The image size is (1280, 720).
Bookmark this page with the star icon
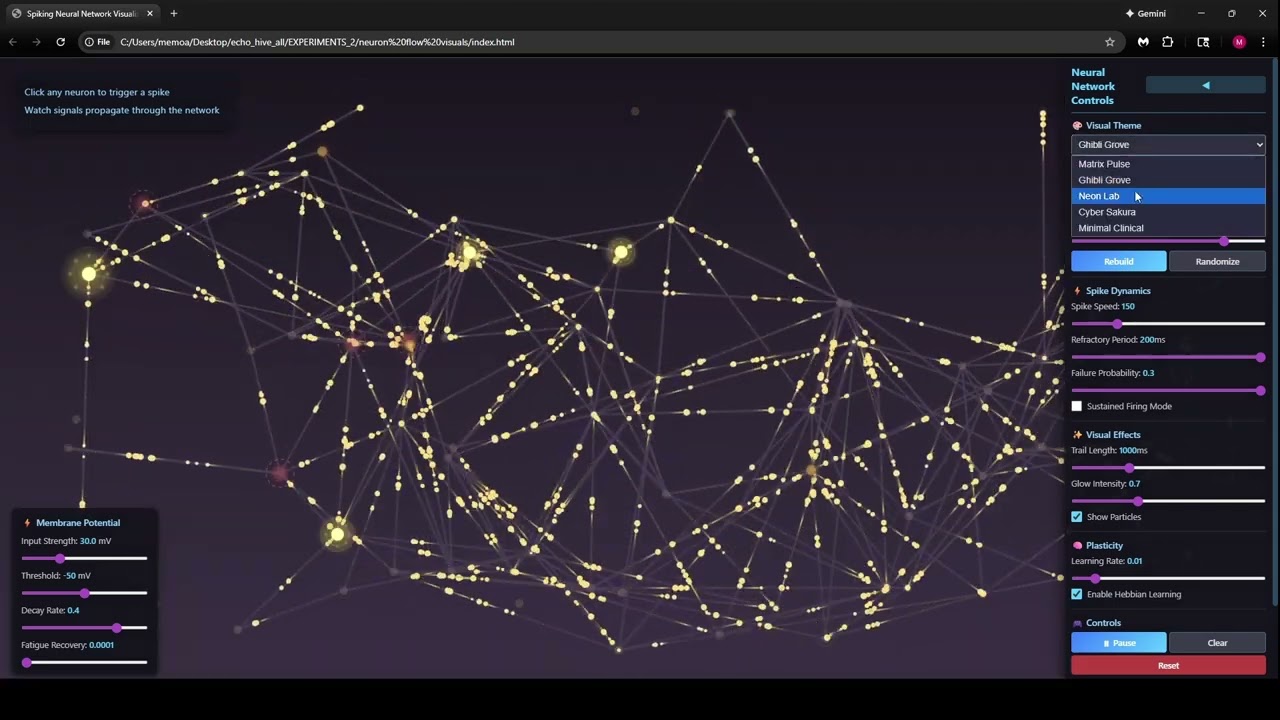1110,42
